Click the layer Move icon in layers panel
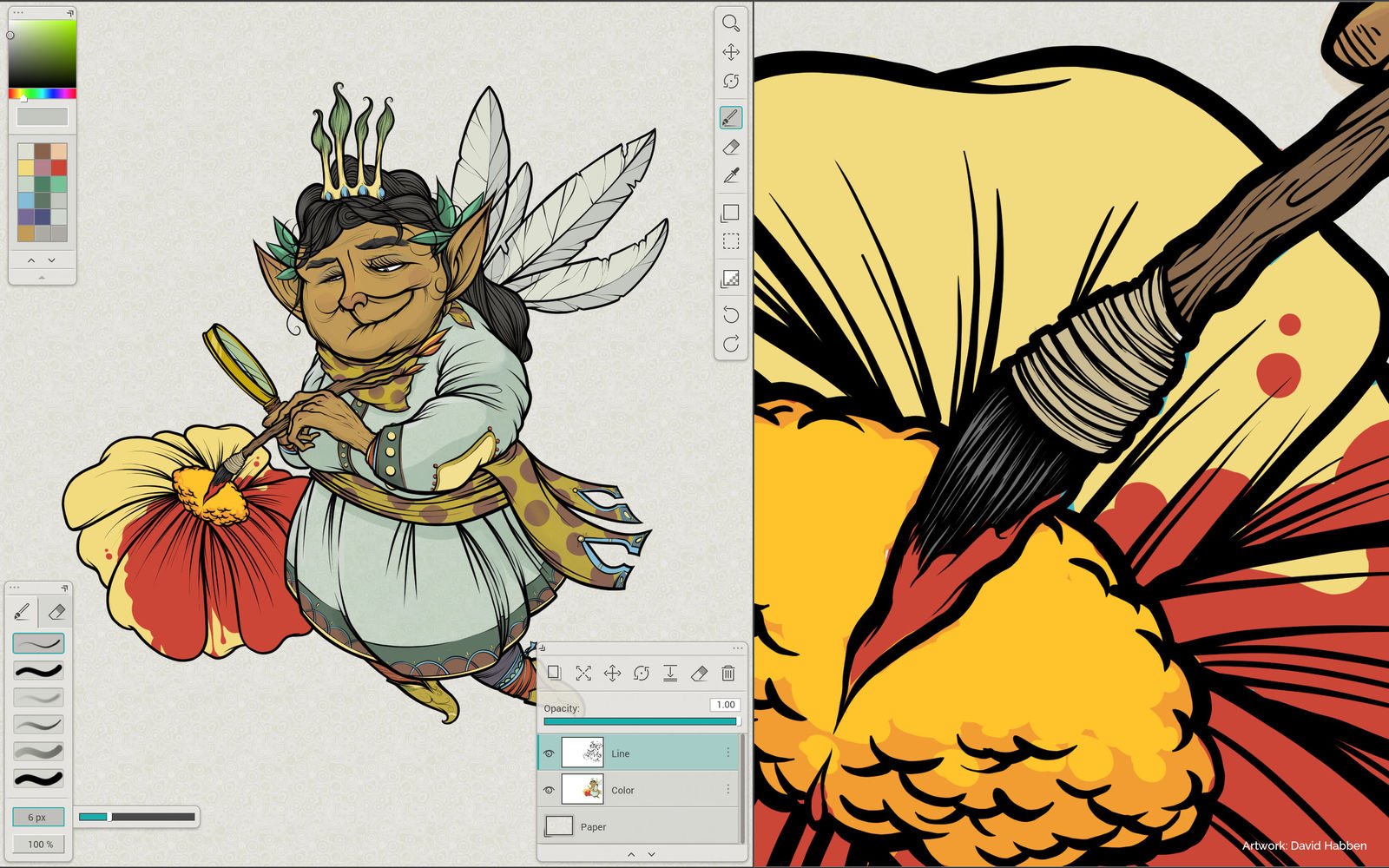Viewport: 1389px width, 868px height. [612, 673]
